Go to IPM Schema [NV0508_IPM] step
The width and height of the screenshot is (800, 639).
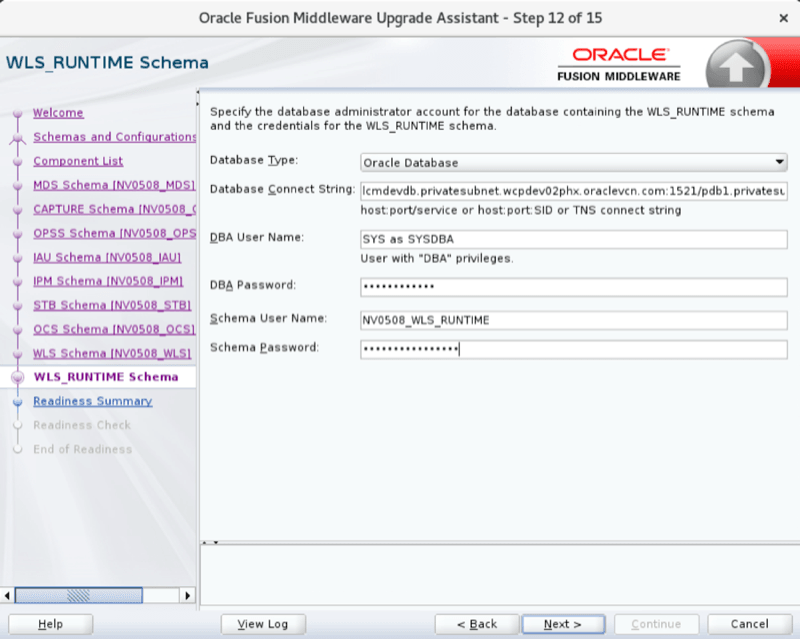108,281
